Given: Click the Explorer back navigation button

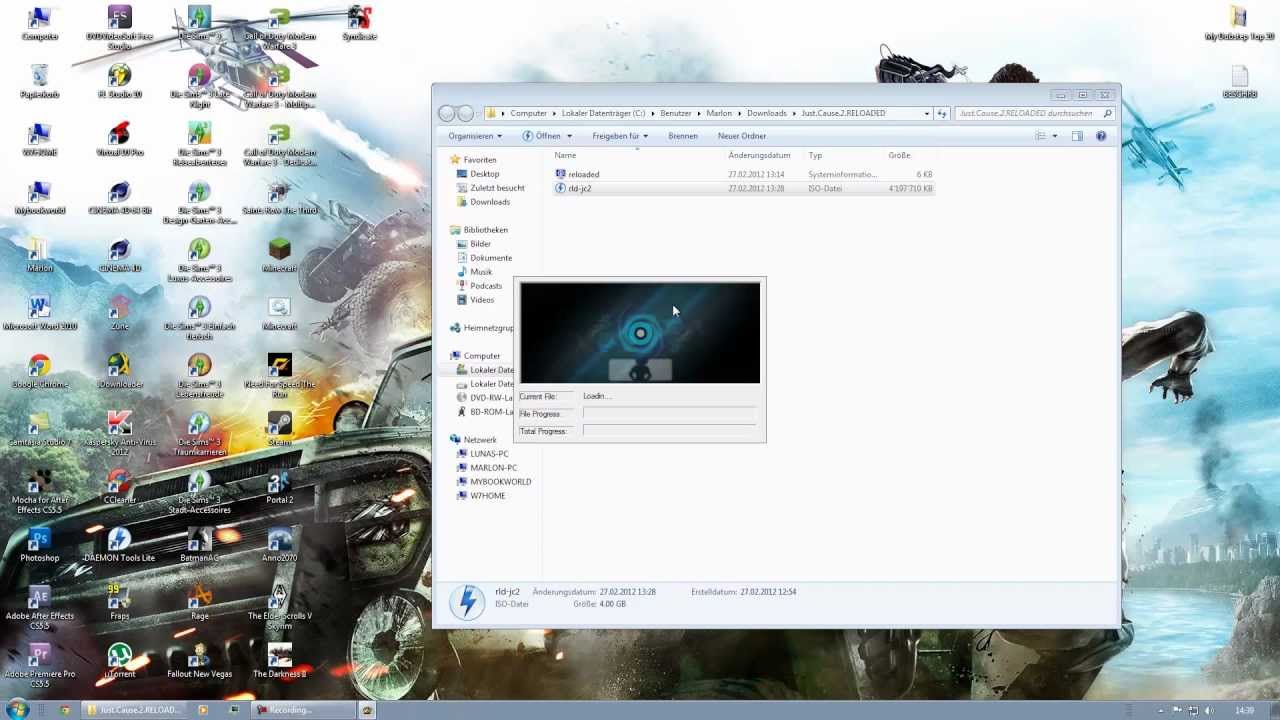Looking at the screenshot, I should point(447,113).
